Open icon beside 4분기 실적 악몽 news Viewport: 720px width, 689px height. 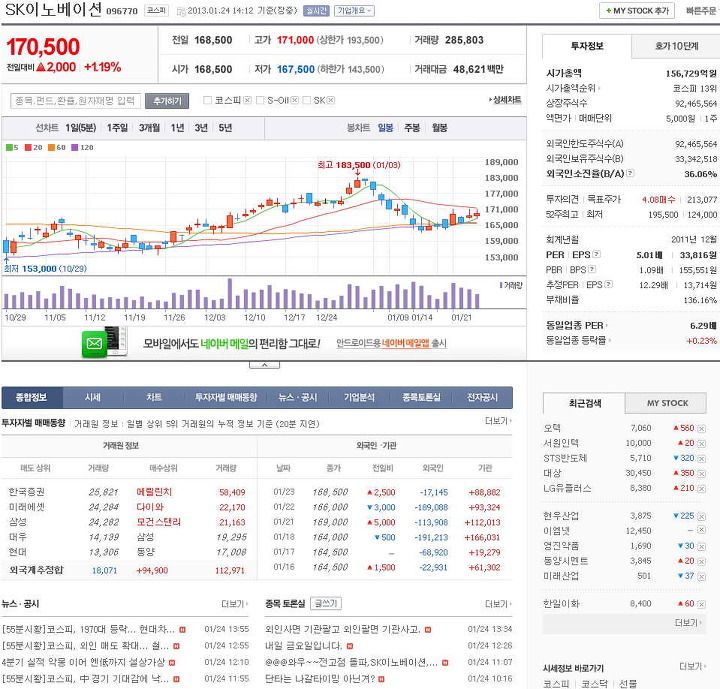pos(172,663)
